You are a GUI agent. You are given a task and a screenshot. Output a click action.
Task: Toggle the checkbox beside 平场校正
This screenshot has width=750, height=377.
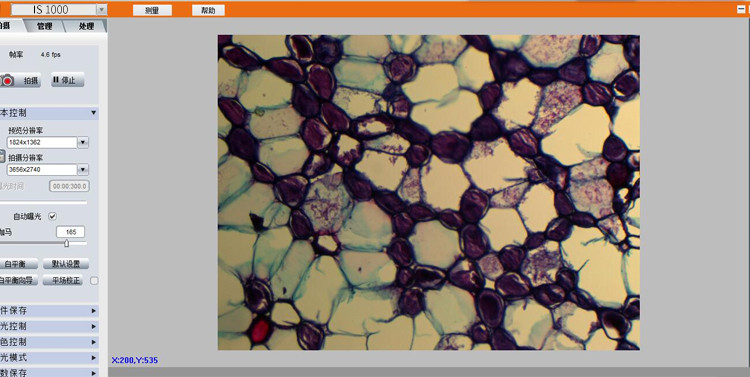click(94, 280)
